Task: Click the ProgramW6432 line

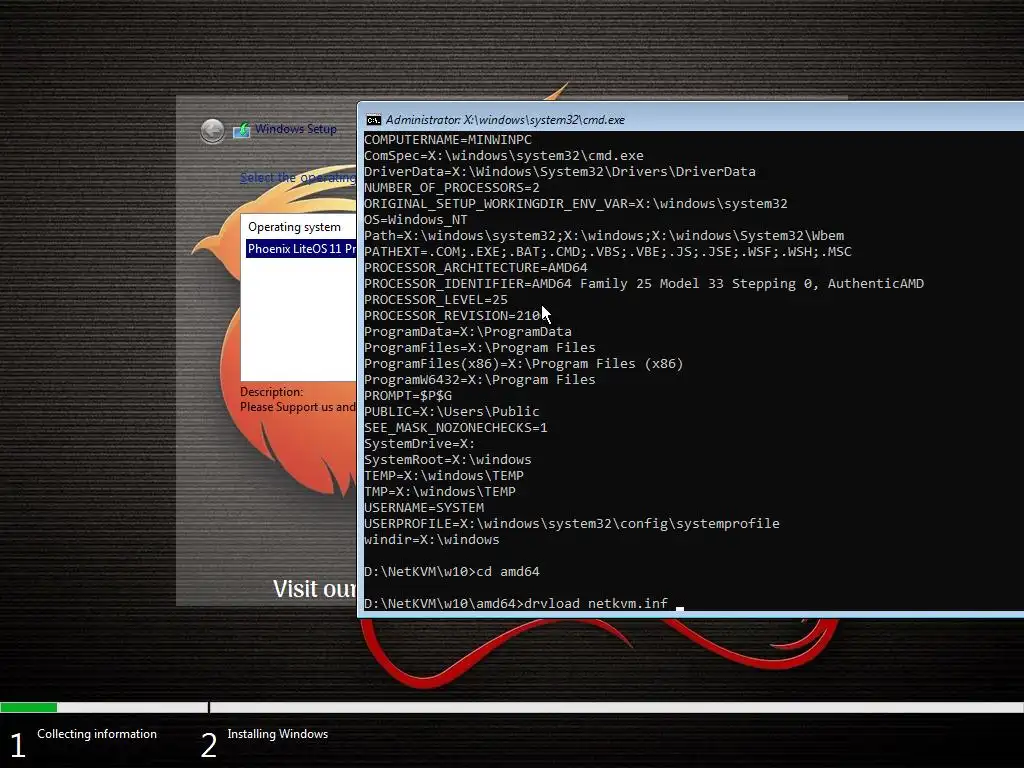Action: [480, 379]
